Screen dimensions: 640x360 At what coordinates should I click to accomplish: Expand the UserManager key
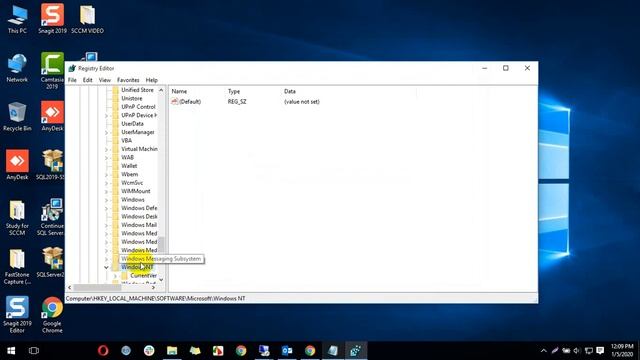(106, 132)
